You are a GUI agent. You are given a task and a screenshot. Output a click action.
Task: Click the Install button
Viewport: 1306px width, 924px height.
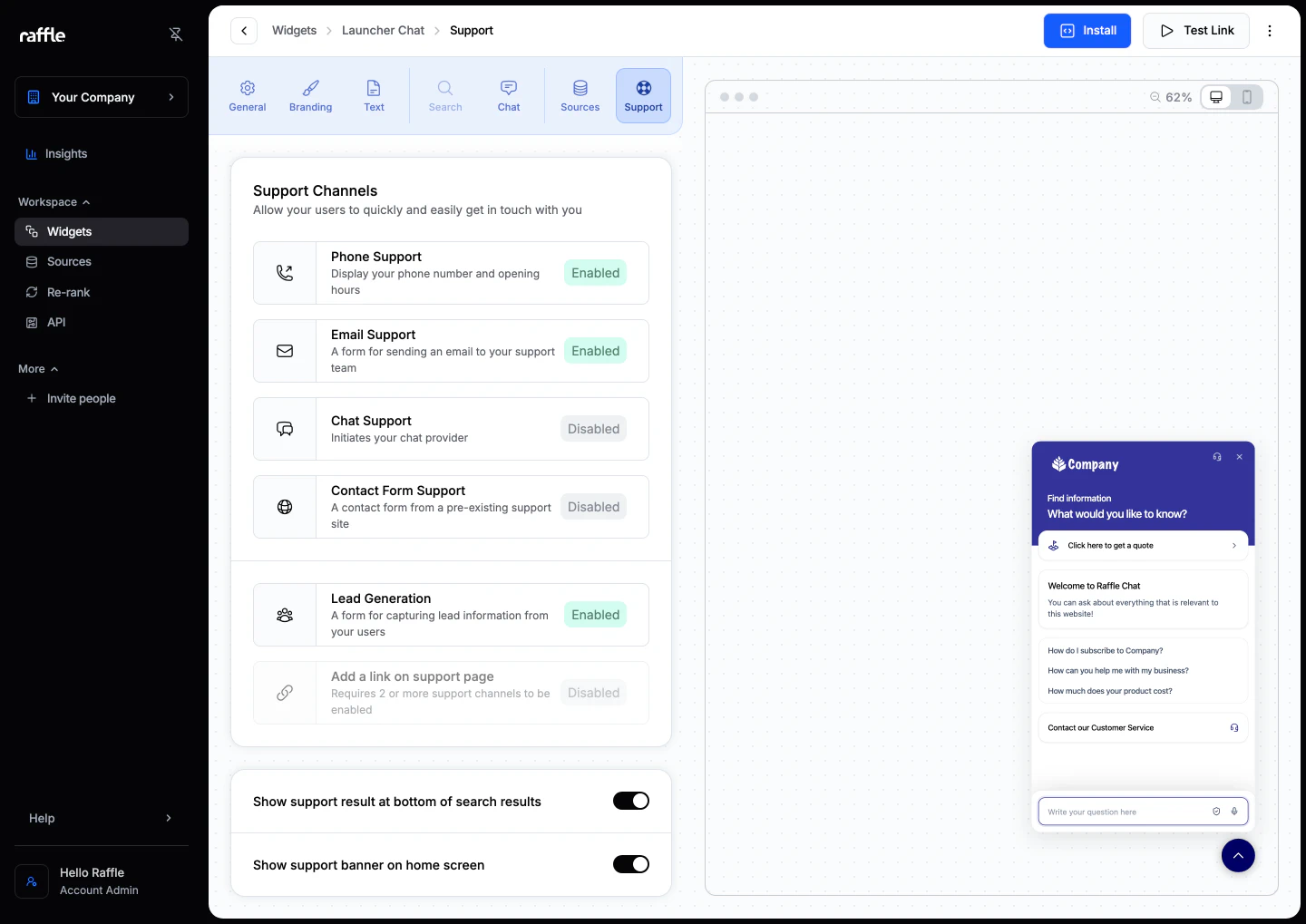click(x=1087, y=31)
